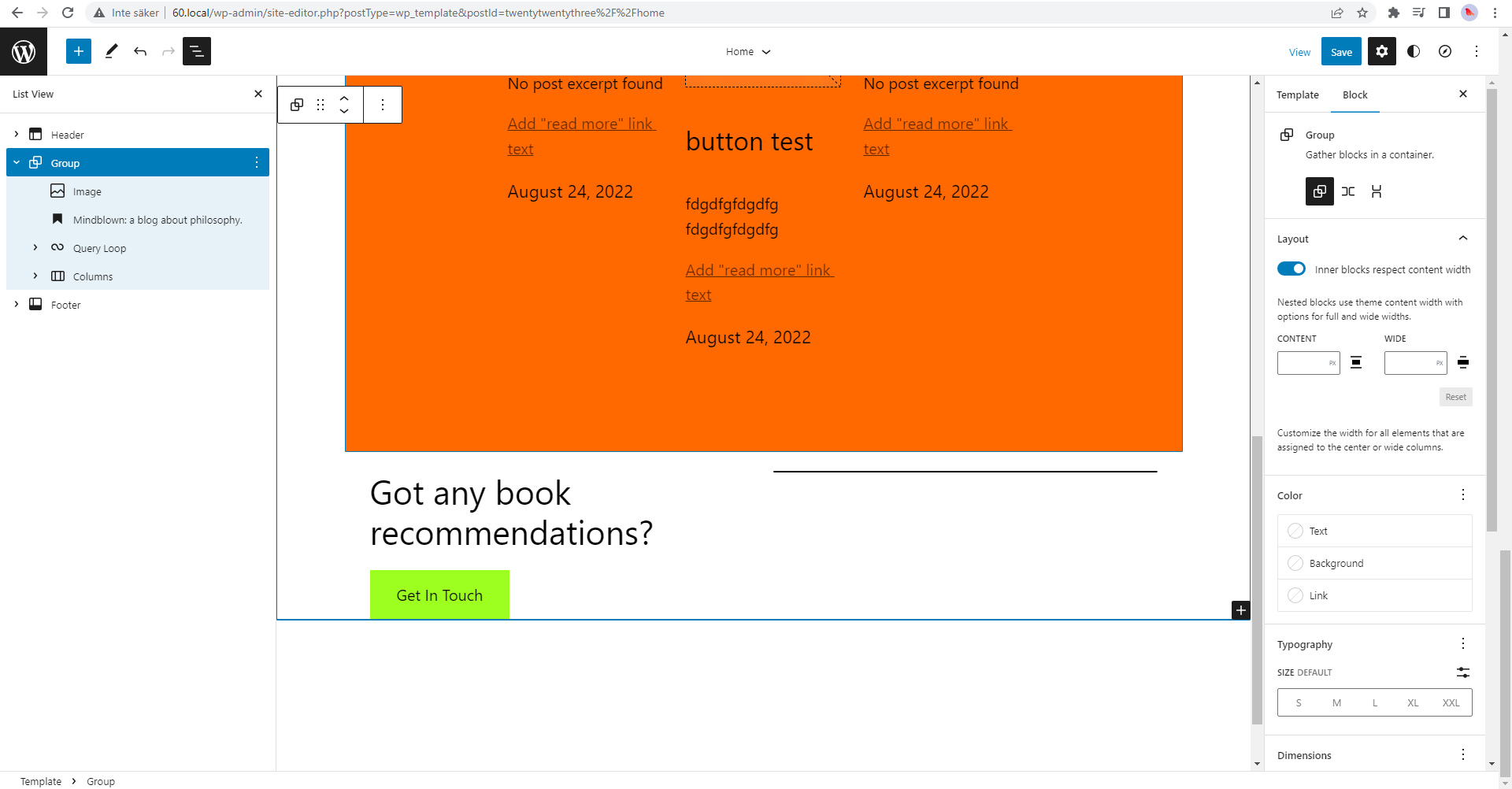Collapse the Layout panel

pyautogui.click(x=1463, y=238)
